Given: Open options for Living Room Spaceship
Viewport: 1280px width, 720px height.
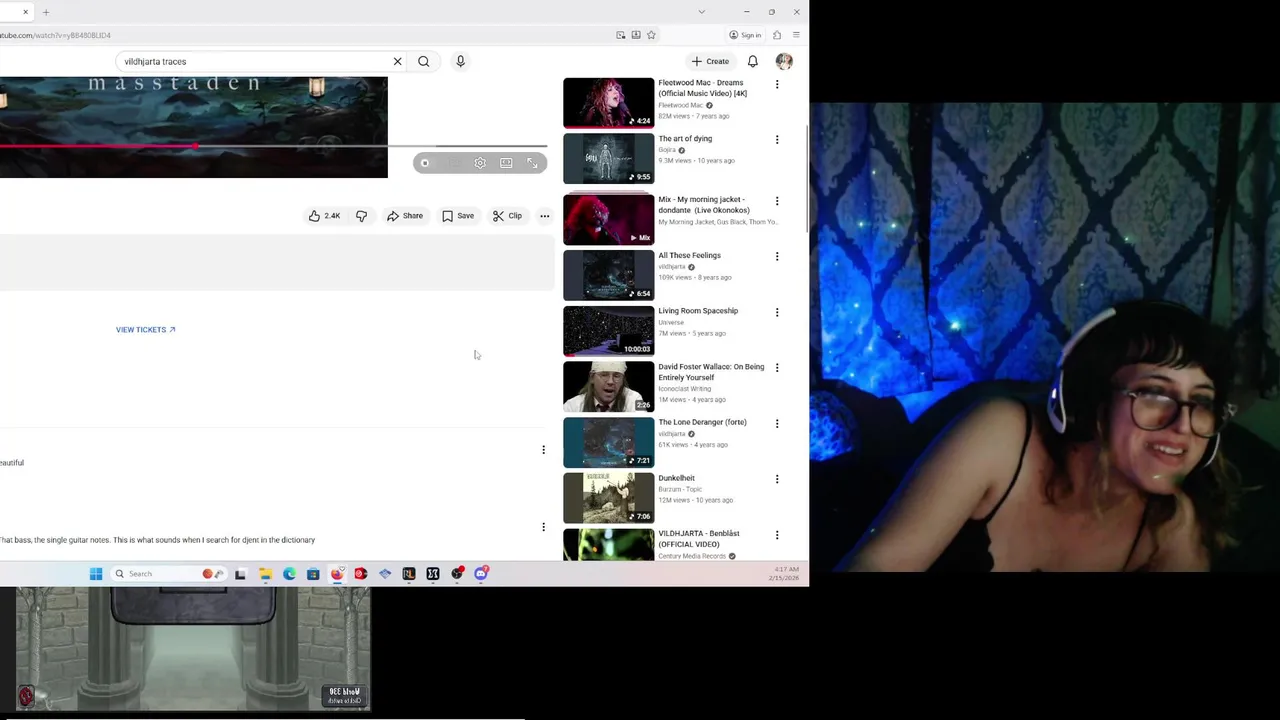Looking at the screenshot, I should (x=777, y=312).
